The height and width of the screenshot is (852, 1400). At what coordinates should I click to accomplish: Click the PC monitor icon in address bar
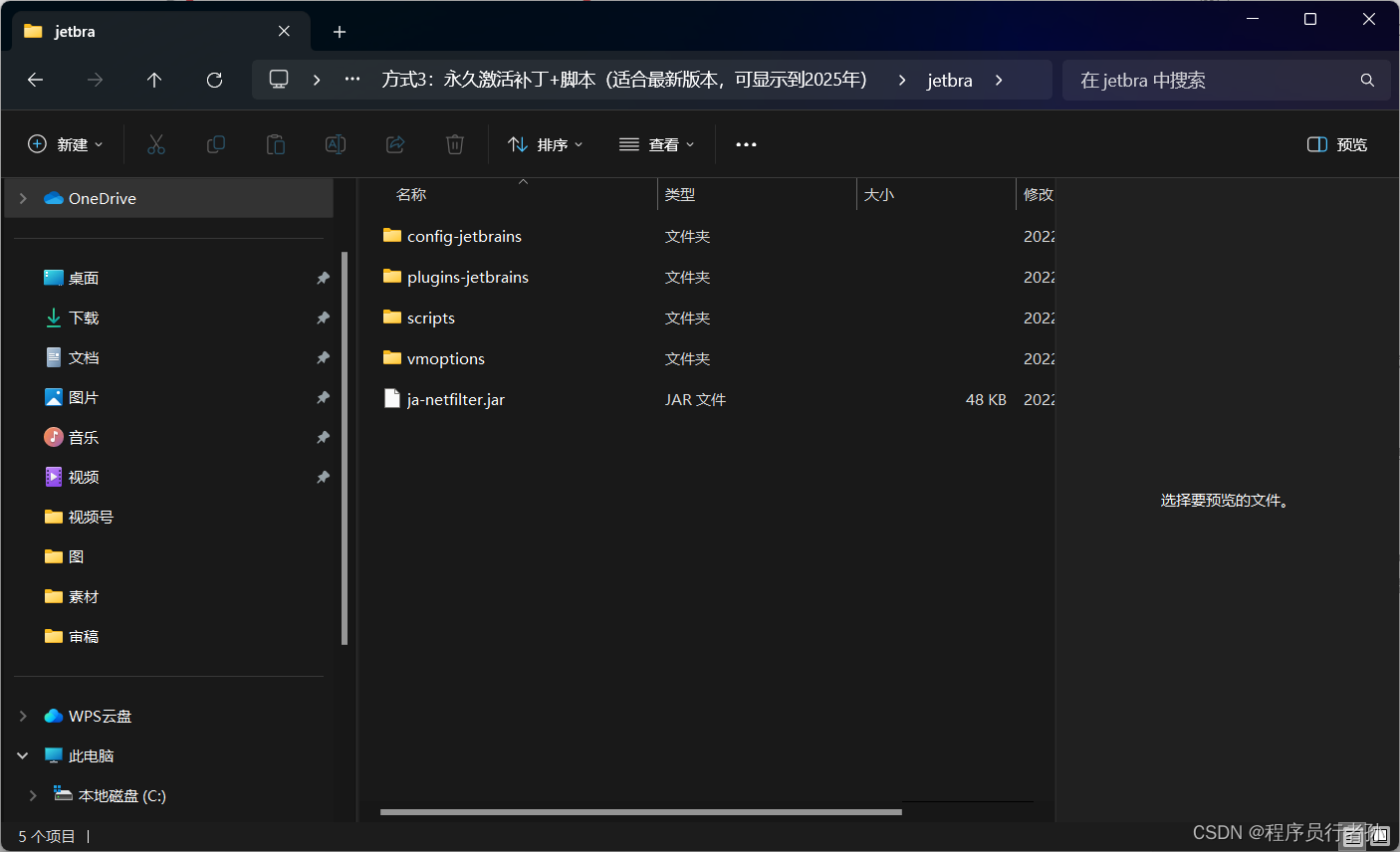coord(279,80)
